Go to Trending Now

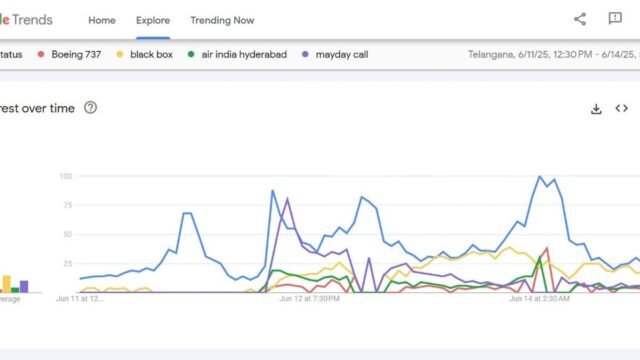[222, 20]
